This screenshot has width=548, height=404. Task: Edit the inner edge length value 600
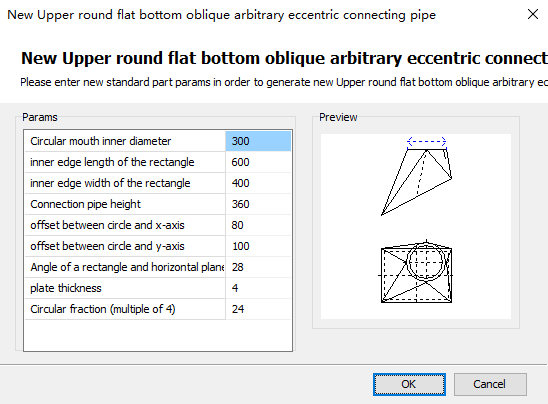258,162
